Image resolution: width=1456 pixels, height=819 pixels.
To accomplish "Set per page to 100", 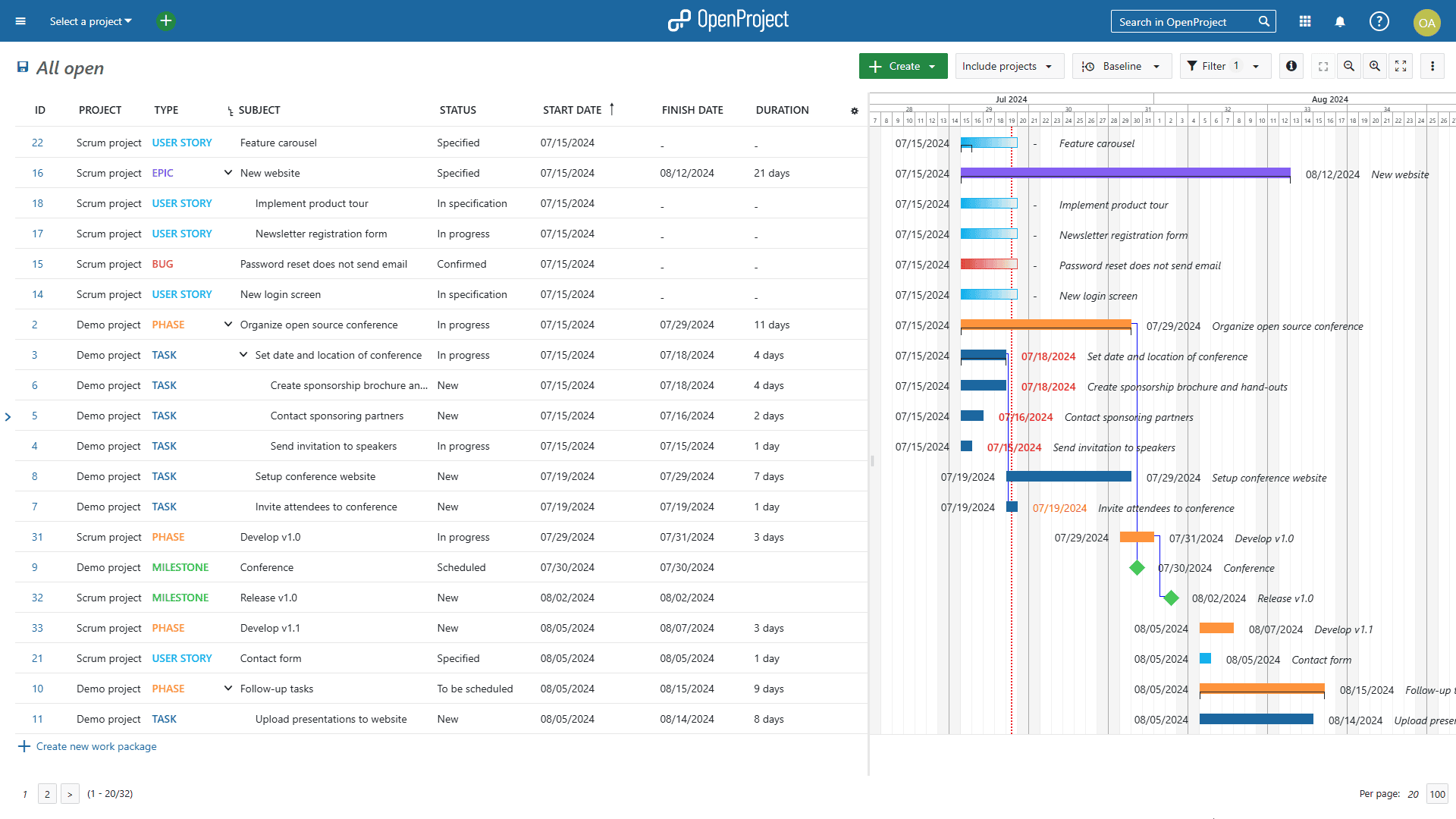I will (x=1437, y=794).
